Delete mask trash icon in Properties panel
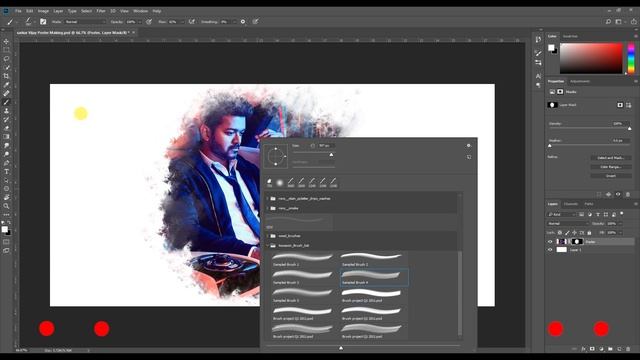The image size is (640, 360). (x=628, y=195)
